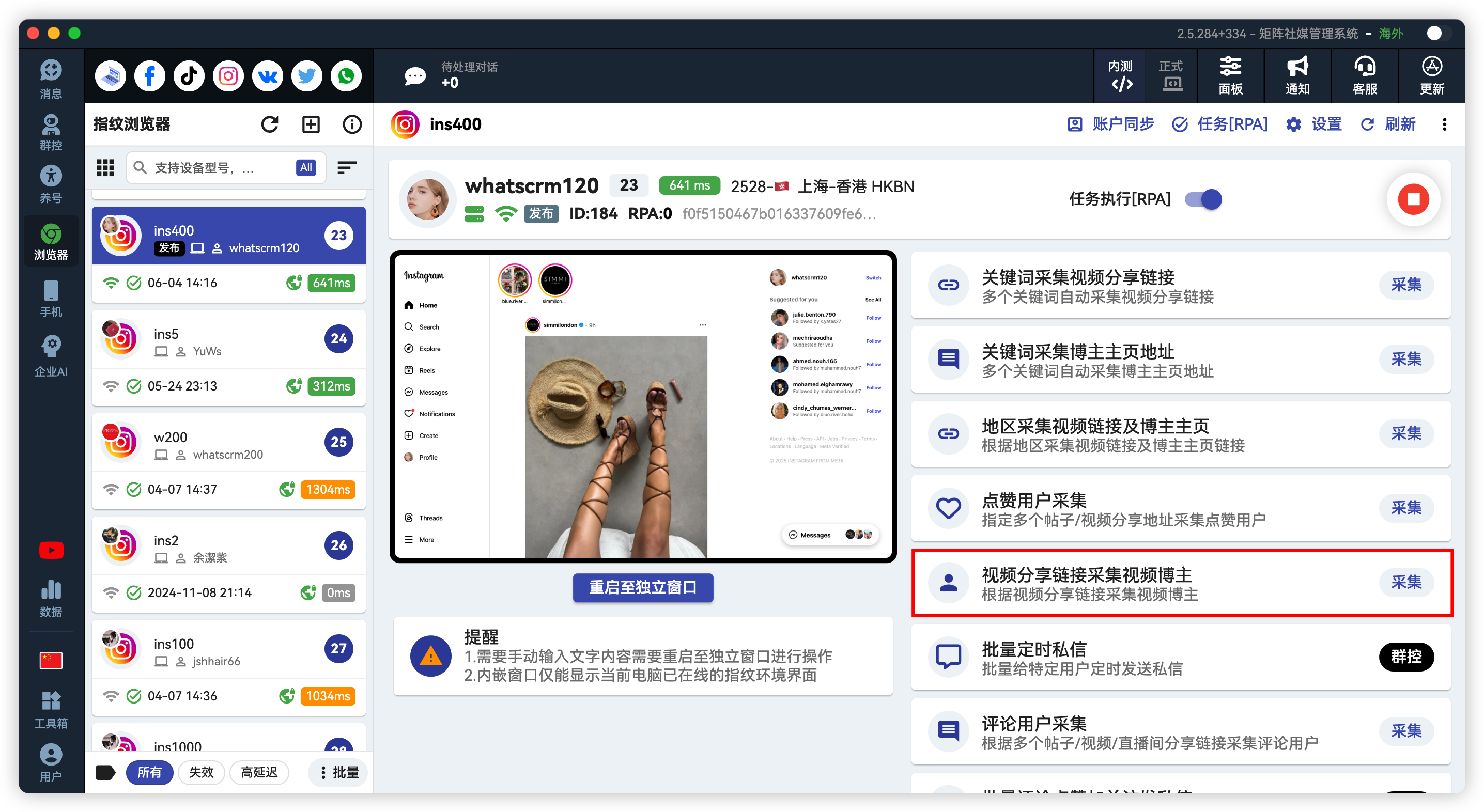This screenshot has width=1484, height=812.
Task: Open the TikTok platform icon
Action: point(189,76)
